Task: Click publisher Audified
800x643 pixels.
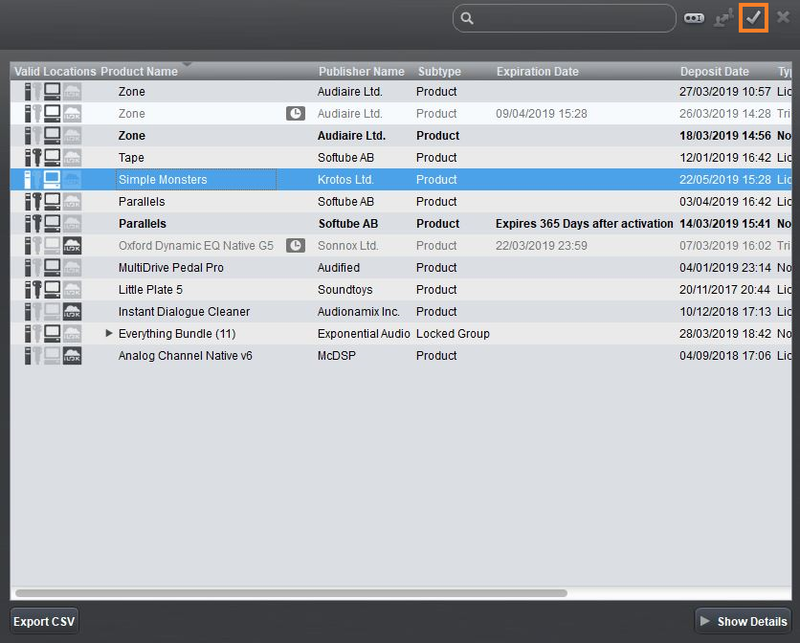Action: [x=338, y=267]
